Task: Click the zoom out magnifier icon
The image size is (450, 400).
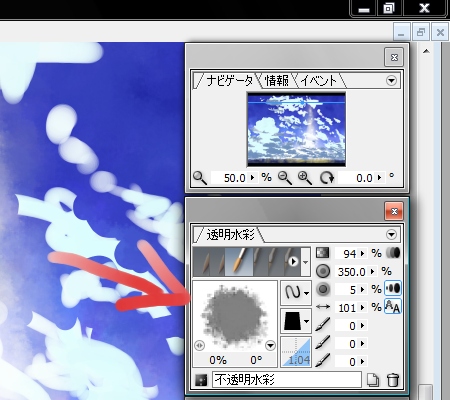Action: click(285, 178)
